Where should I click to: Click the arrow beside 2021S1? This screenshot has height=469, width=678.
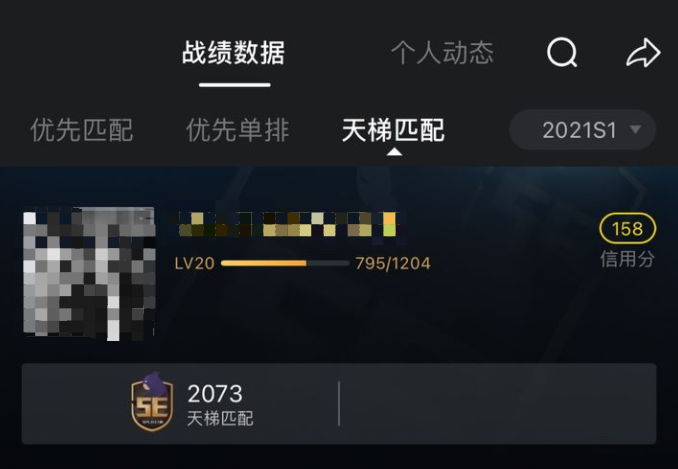coord(635,129)
